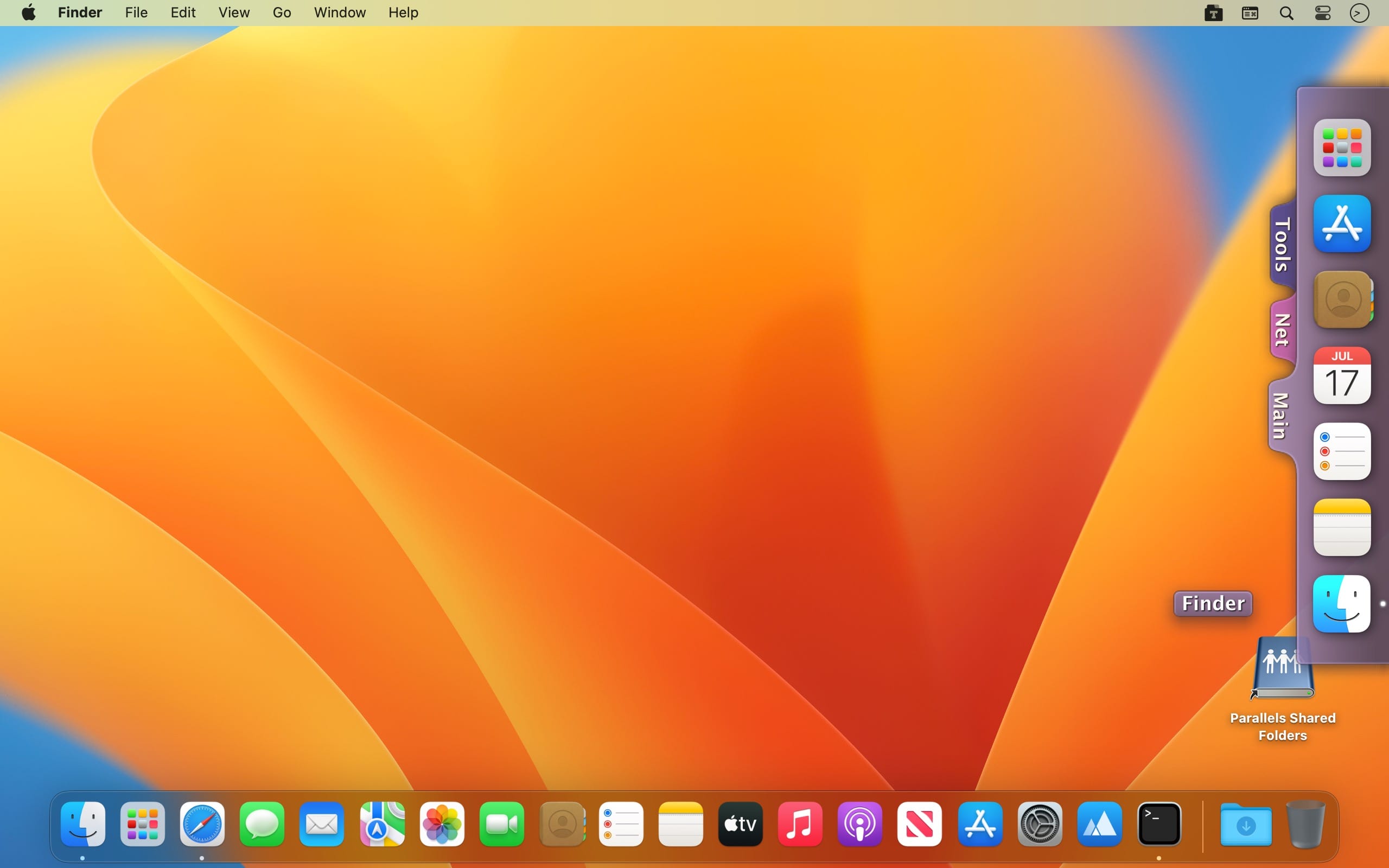Open Terminal from the Dock

(1159, 824)
